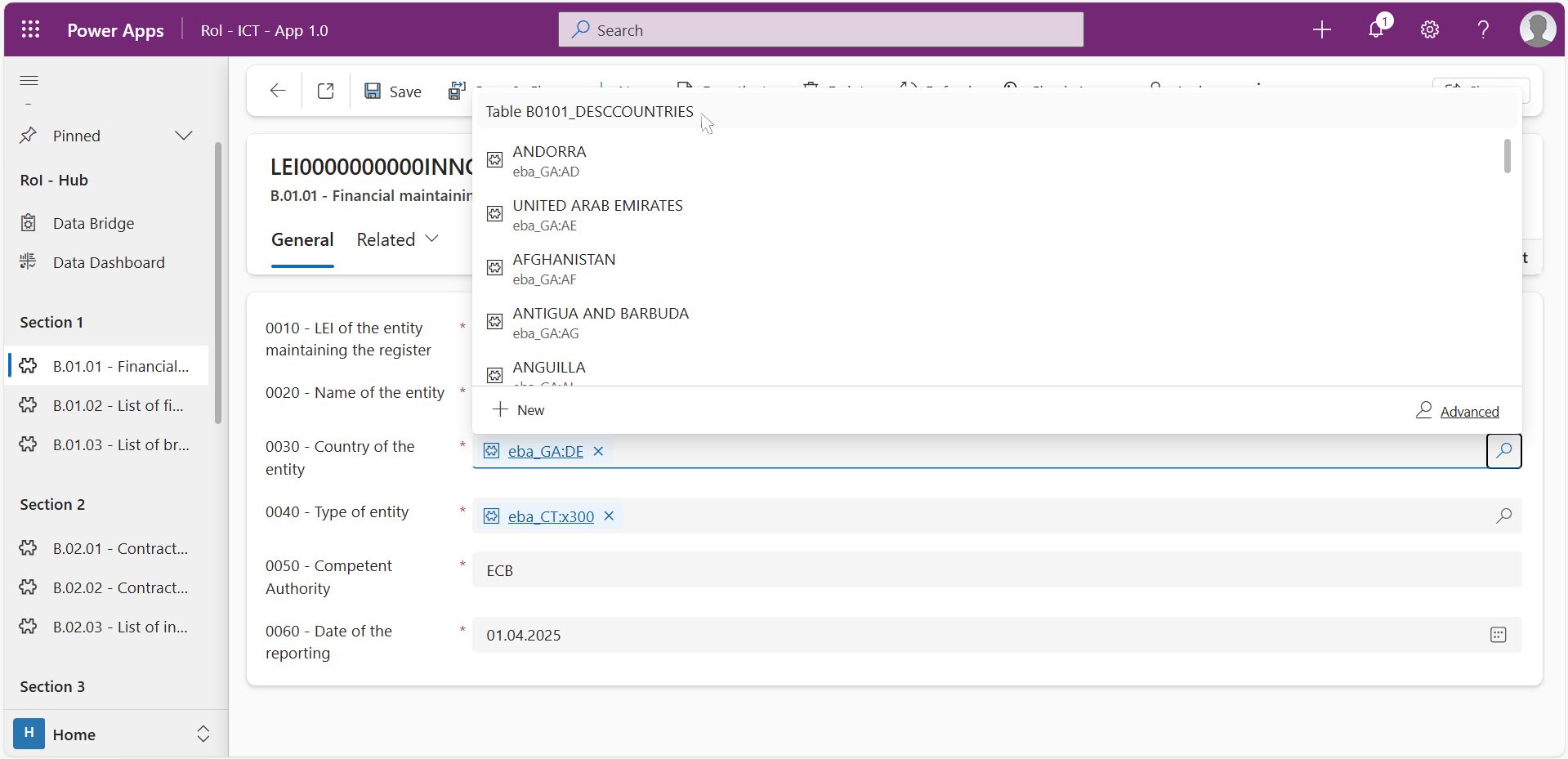1568x759 pixels.
Task: Switch to the General tab
Action: (302, 239)
